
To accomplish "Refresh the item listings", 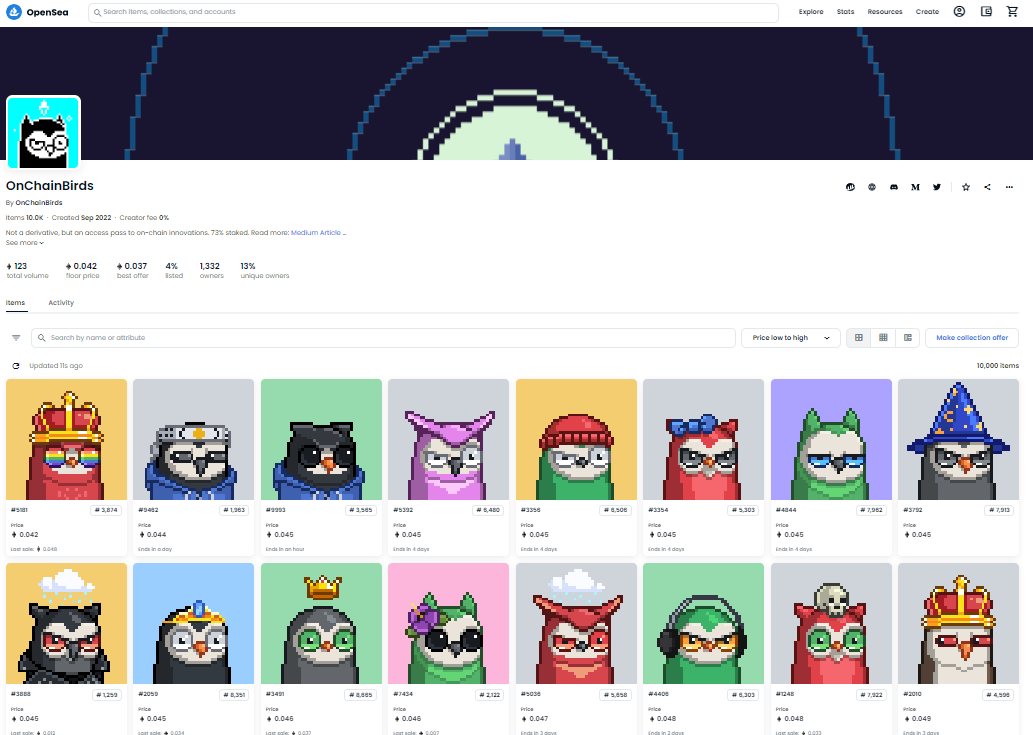I will [x=16, y=366].
